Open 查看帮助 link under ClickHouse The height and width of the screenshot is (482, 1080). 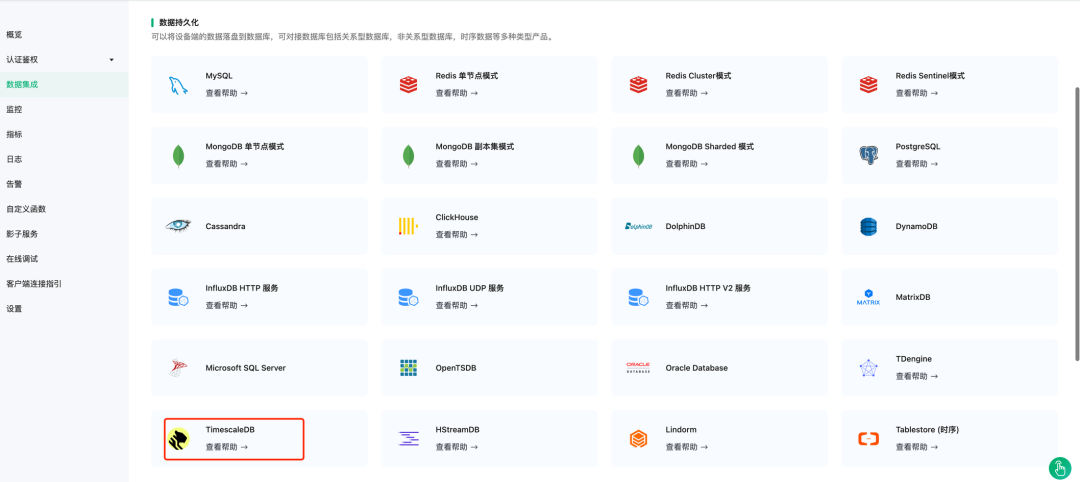(456, 235)
